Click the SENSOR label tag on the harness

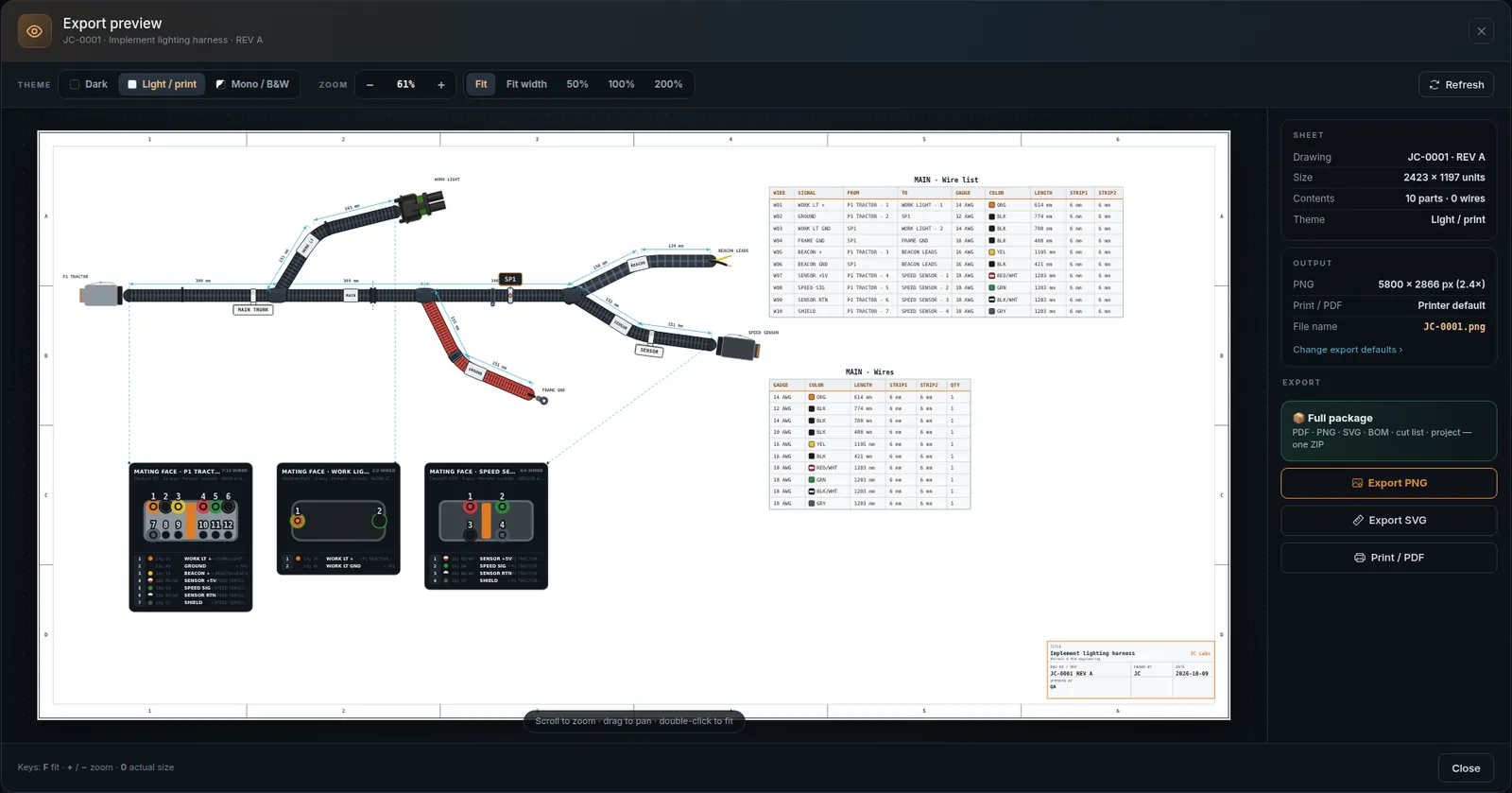pyautogui.click(x=649, y=351)
